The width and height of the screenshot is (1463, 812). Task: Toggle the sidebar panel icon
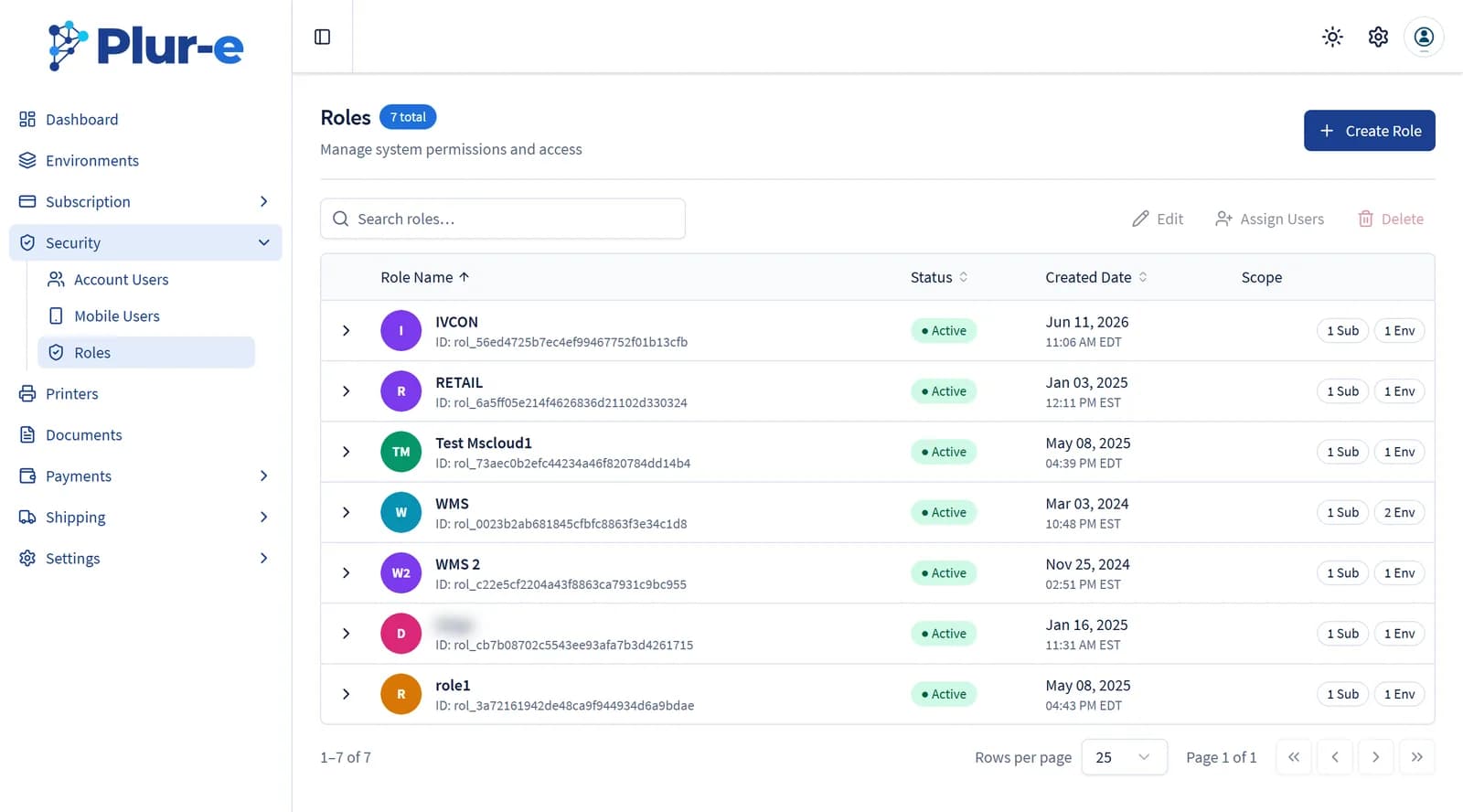pos(322,37)
